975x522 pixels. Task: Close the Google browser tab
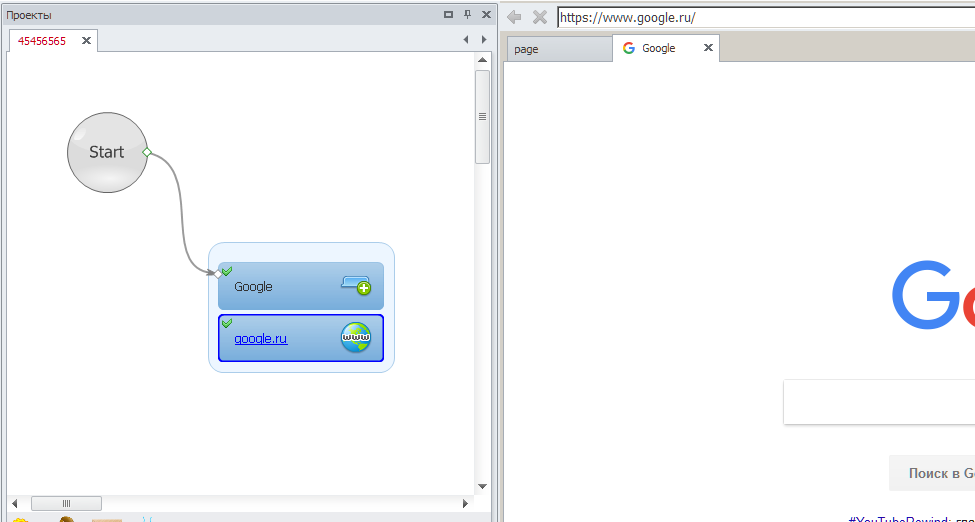[708, 47]
